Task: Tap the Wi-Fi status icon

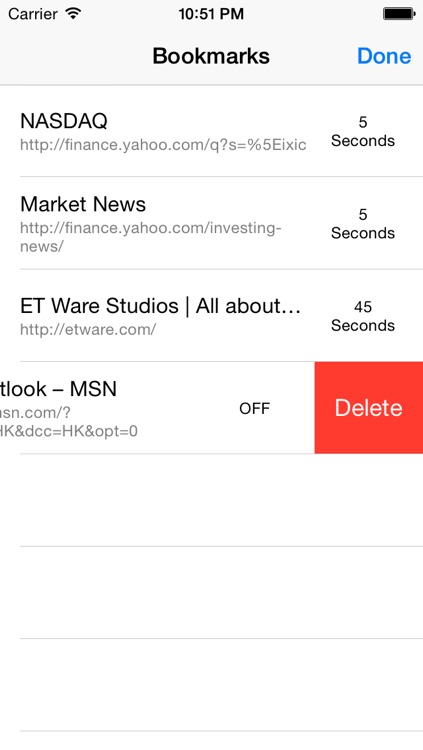Action: point(73,13)
